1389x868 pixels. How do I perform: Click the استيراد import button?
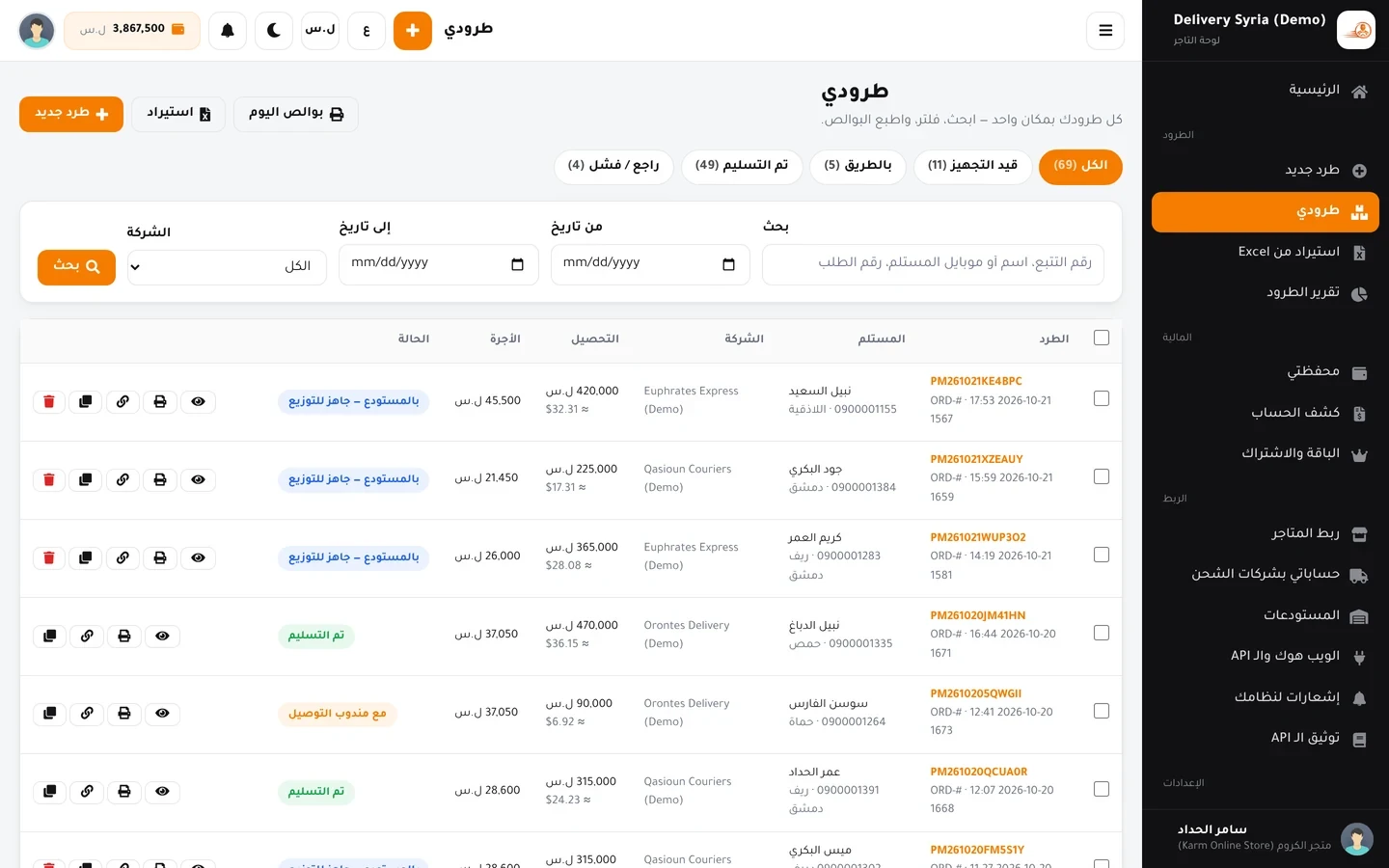(178, 114)
